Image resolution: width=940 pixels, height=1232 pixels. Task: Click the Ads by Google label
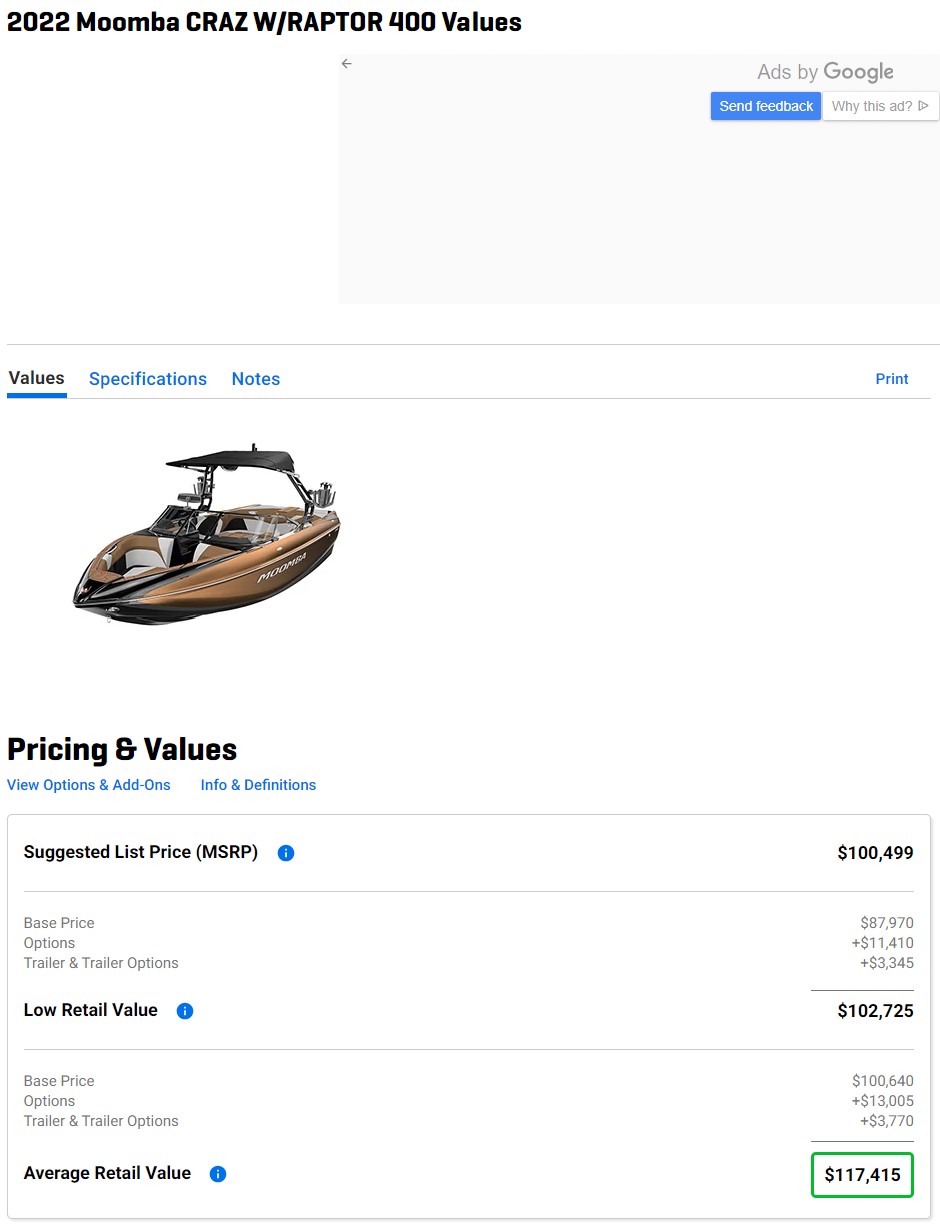point(825,72)
